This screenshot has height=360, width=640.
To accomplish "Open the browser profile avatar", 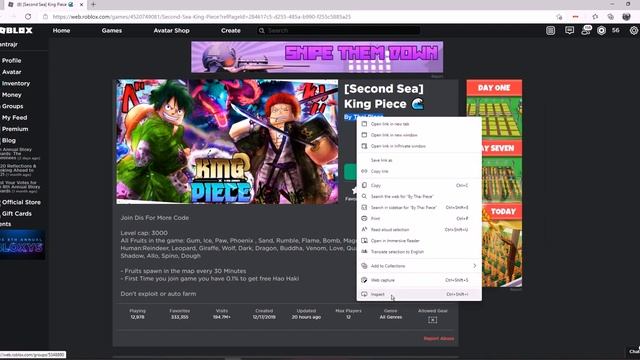I will 627,17.
